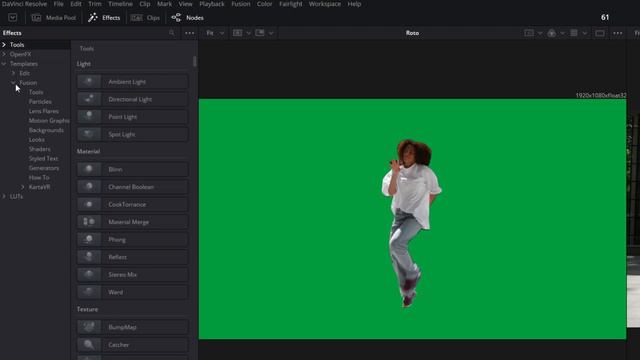Open the Trim menu

tap(95, 4)
